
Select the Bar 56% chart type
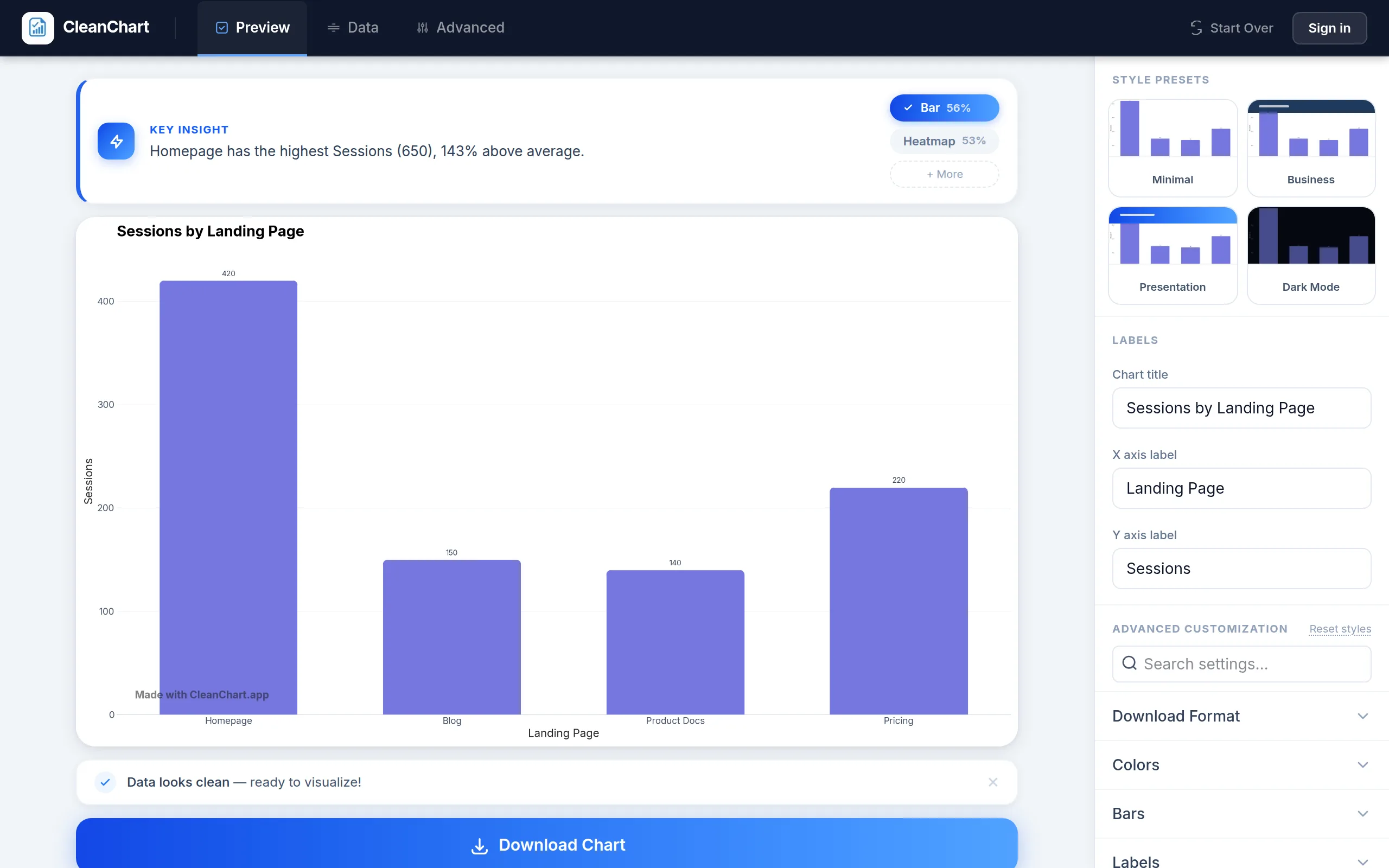(944, 108)
